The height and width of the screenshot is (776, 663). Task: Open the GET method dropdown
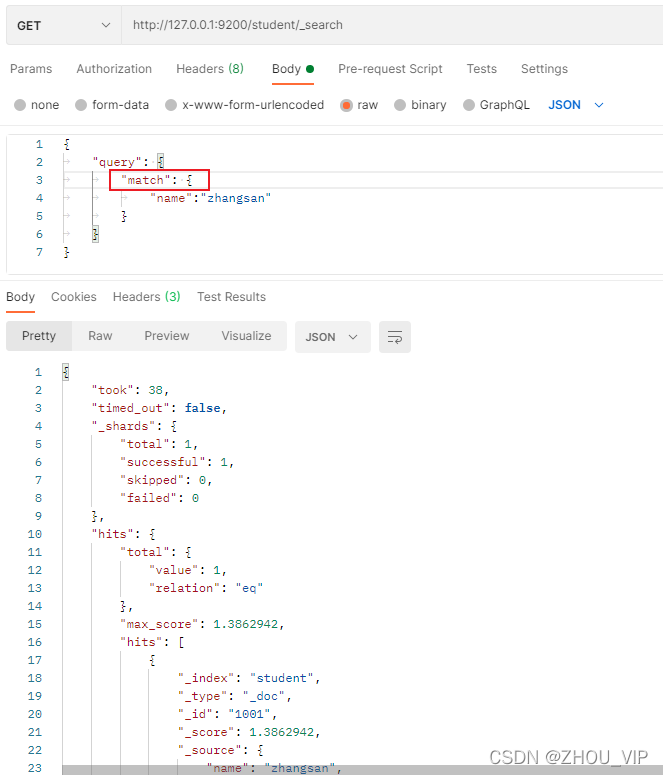[x=63, y=25]
